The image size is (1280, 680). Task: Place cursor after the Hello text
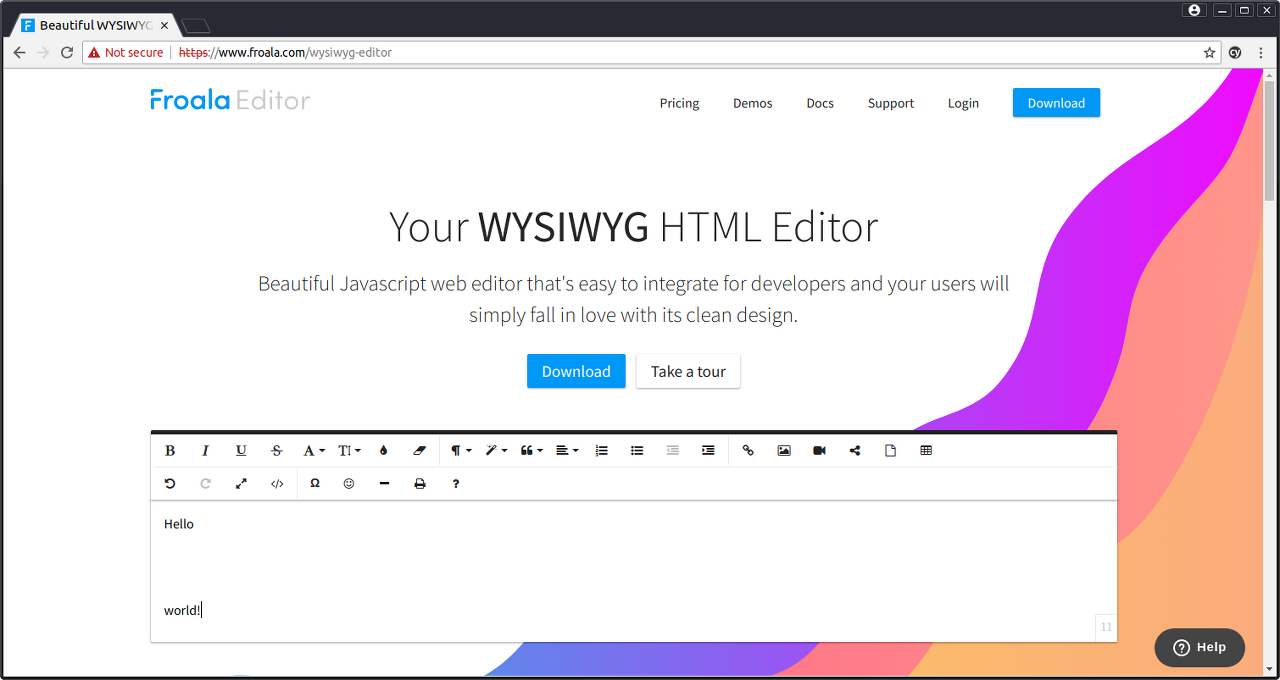coord(196,524)
